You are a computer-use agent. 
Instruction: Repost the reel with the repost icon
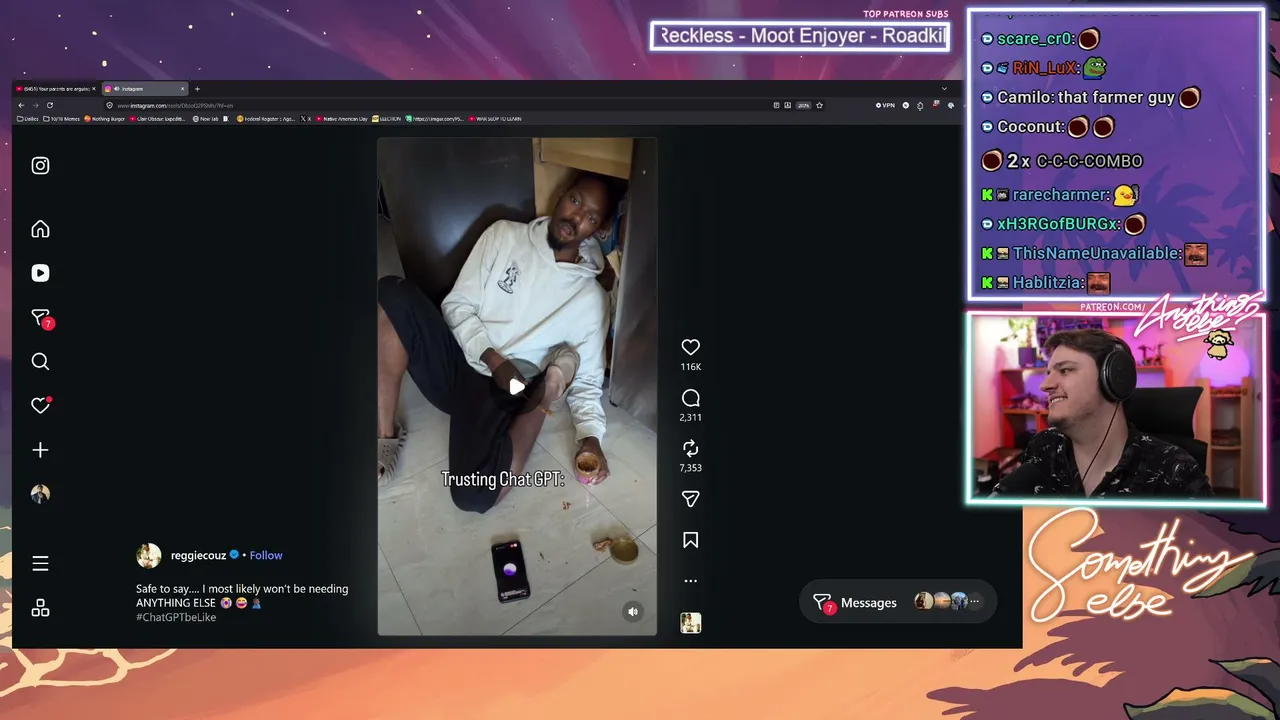(690, 449)
